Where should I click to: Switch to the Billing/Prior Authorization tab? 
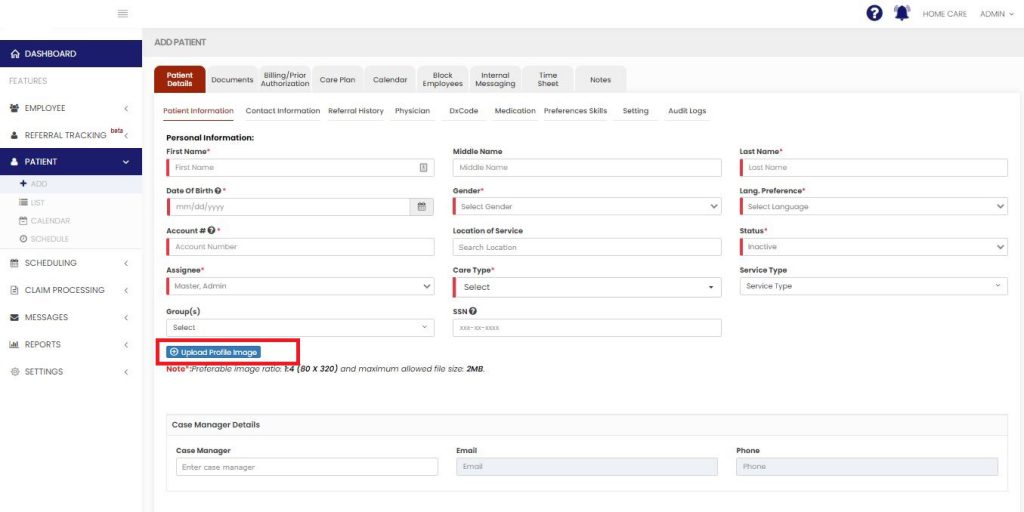285,80
